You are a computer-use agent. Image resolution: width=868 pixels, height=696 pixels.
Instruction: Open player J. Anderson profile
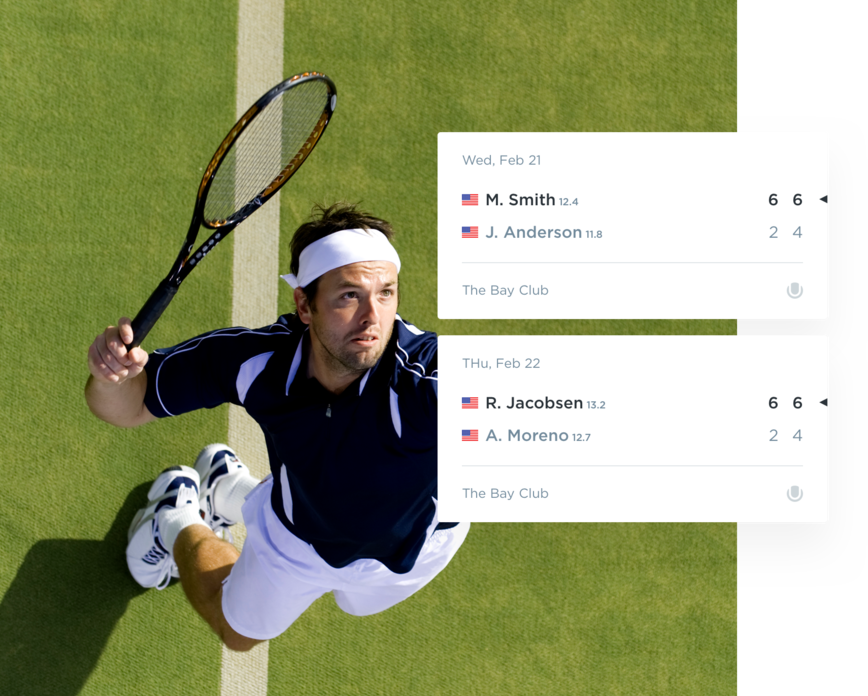(534, 232)
